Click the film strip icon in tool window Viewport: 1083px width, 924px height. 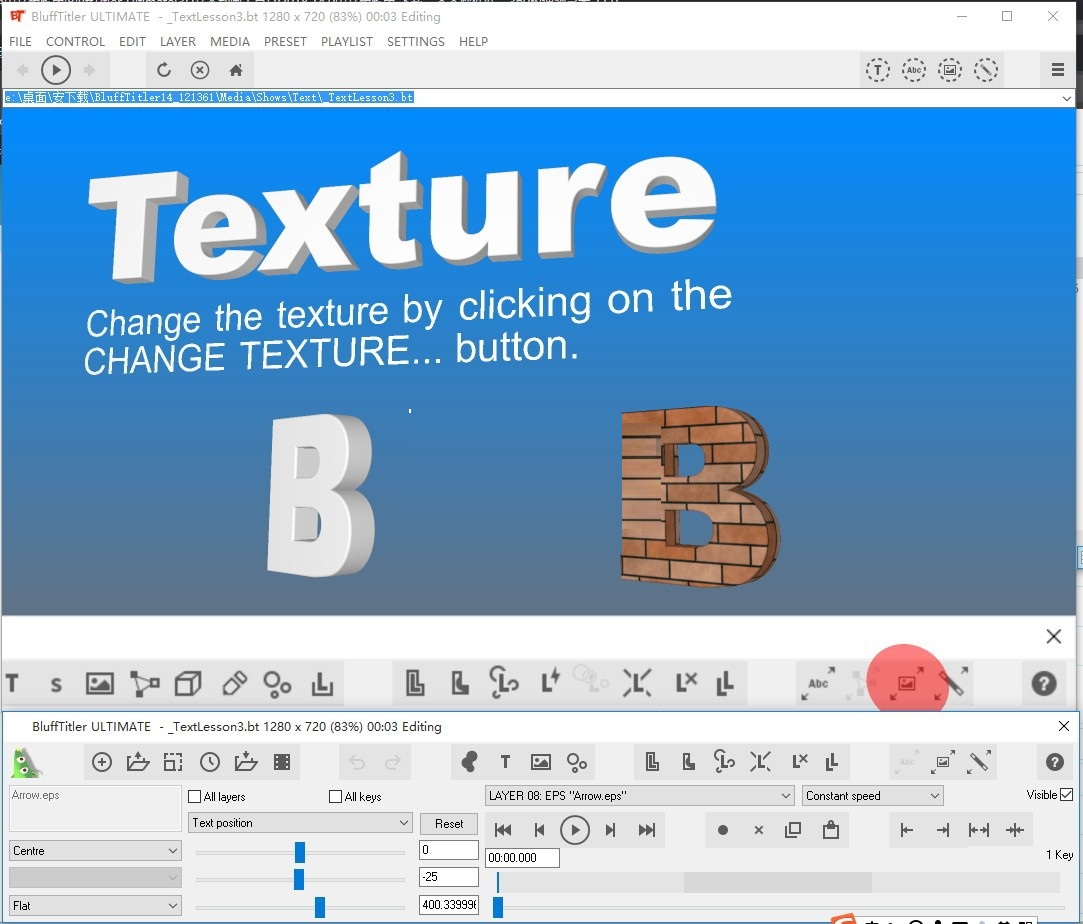(x=282, y=763)
